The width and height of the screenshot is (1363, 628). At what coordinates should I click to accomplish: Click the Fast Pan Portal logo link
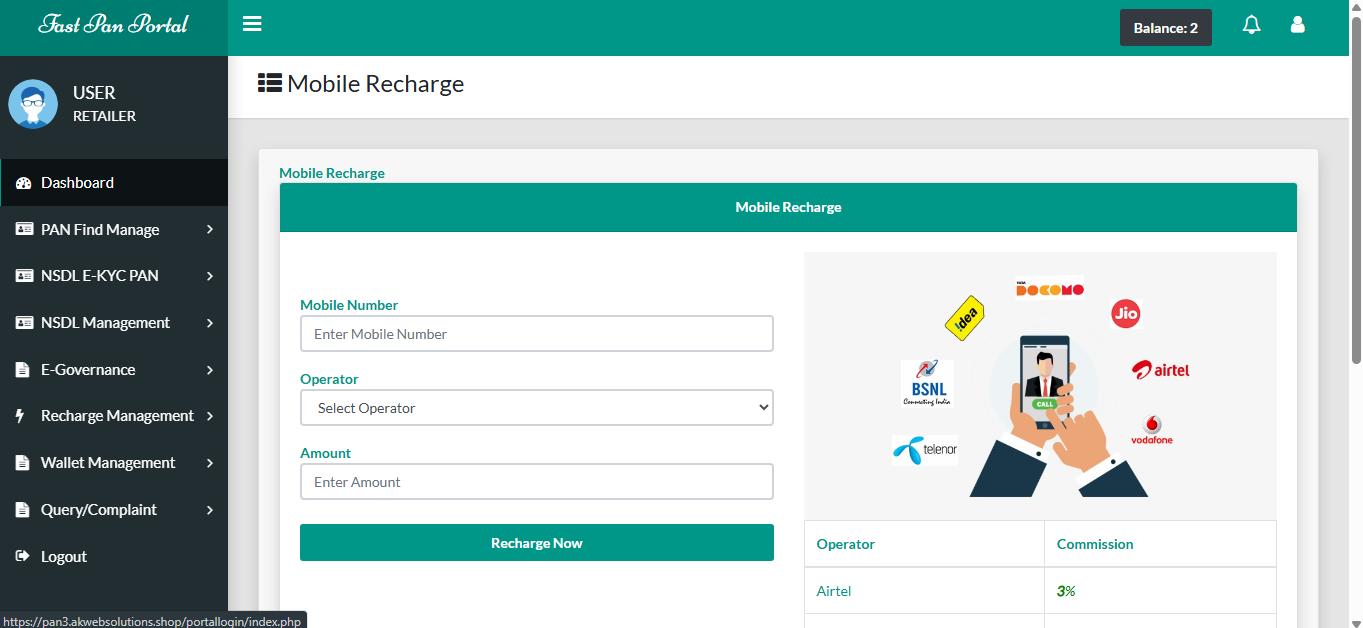pyautogui.click(x=113, y=25)
